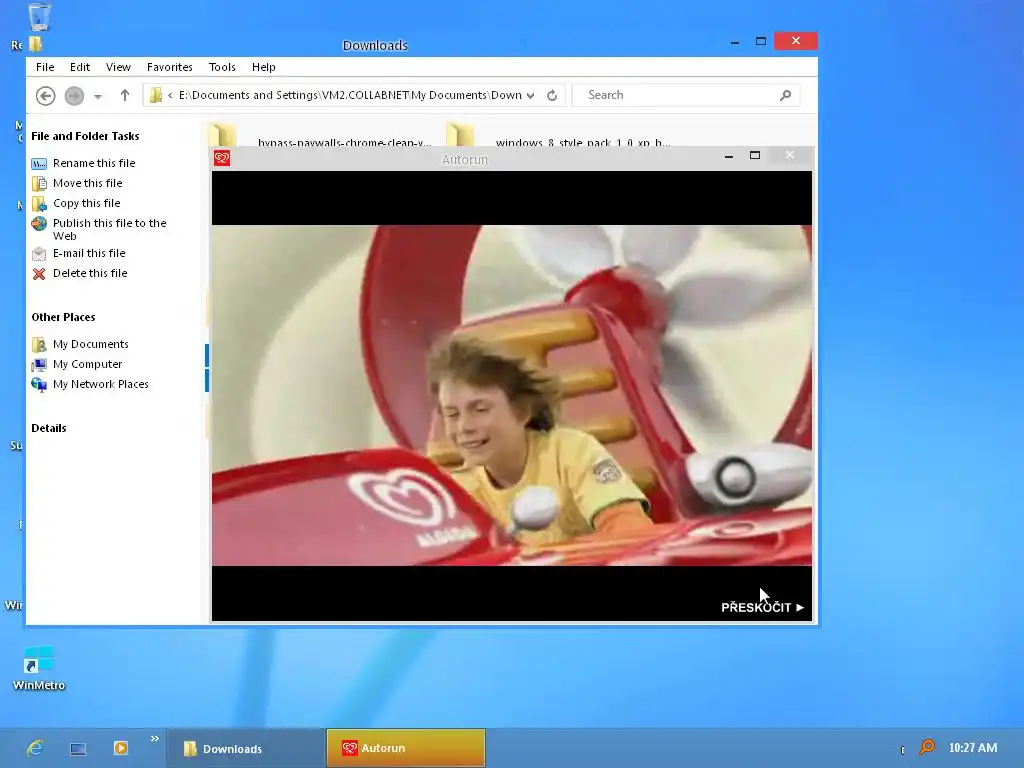
Task: Open My Network Places link
Action: click(x=101, y=385)
